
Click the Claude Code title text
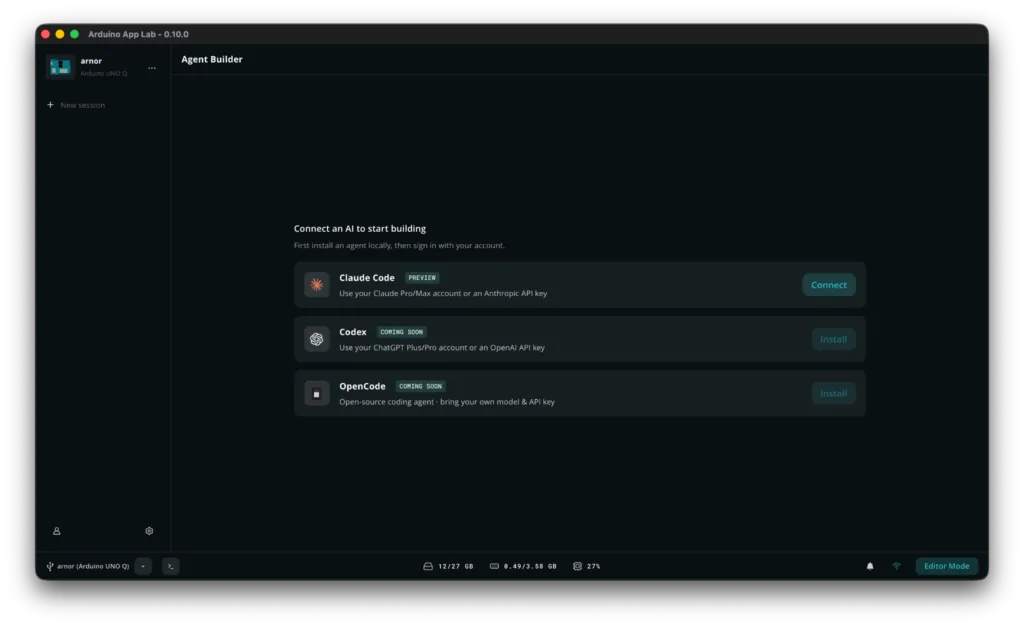click(x=367, y=278)
